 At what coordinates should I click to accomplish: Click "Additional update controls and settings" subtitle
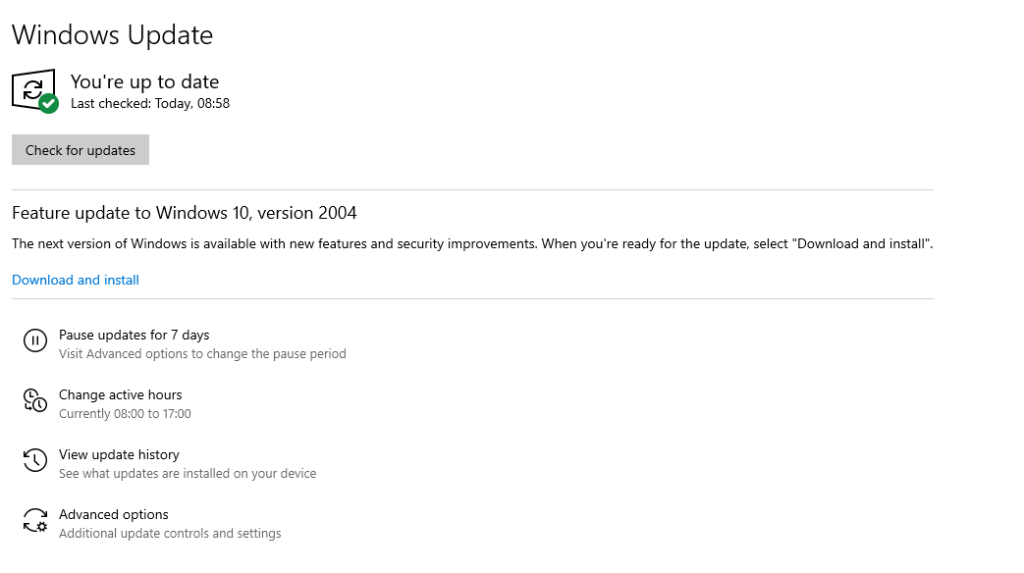click(170, 534)
